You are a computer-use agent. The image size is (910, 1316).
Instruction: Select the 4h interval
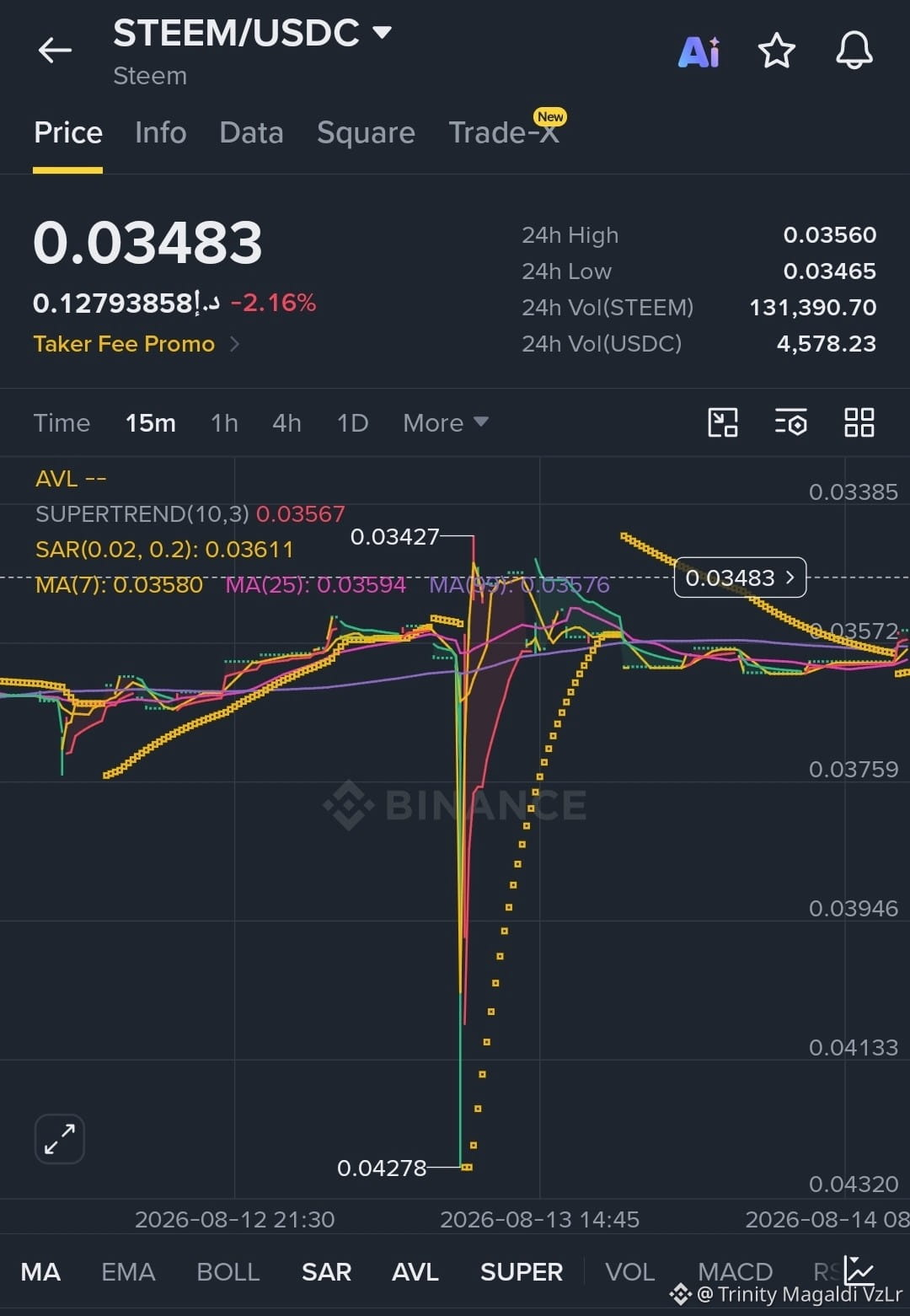[286, 422]
